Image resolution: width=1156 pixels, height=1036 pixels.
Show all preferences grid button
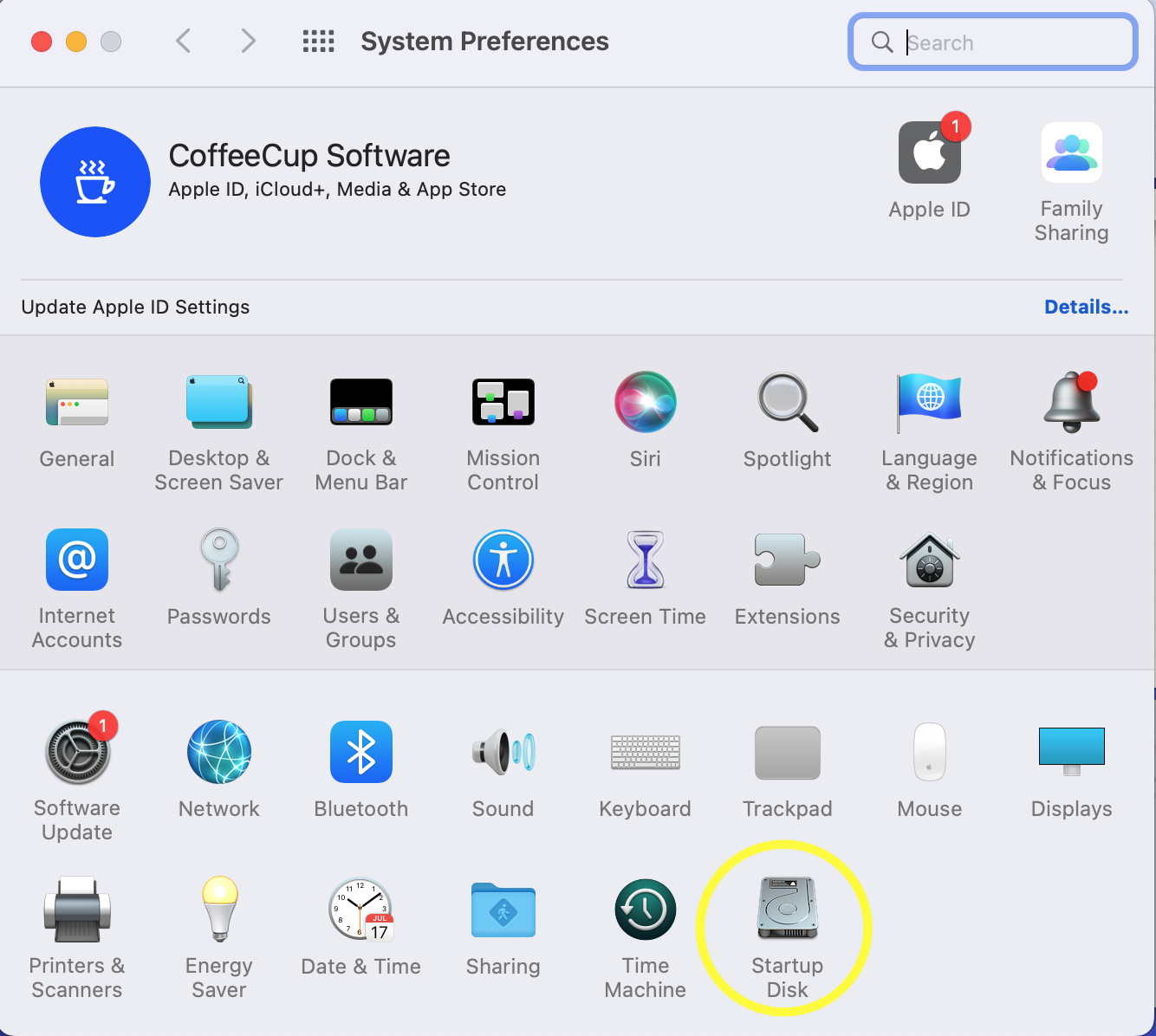click(x=318, y=41)
